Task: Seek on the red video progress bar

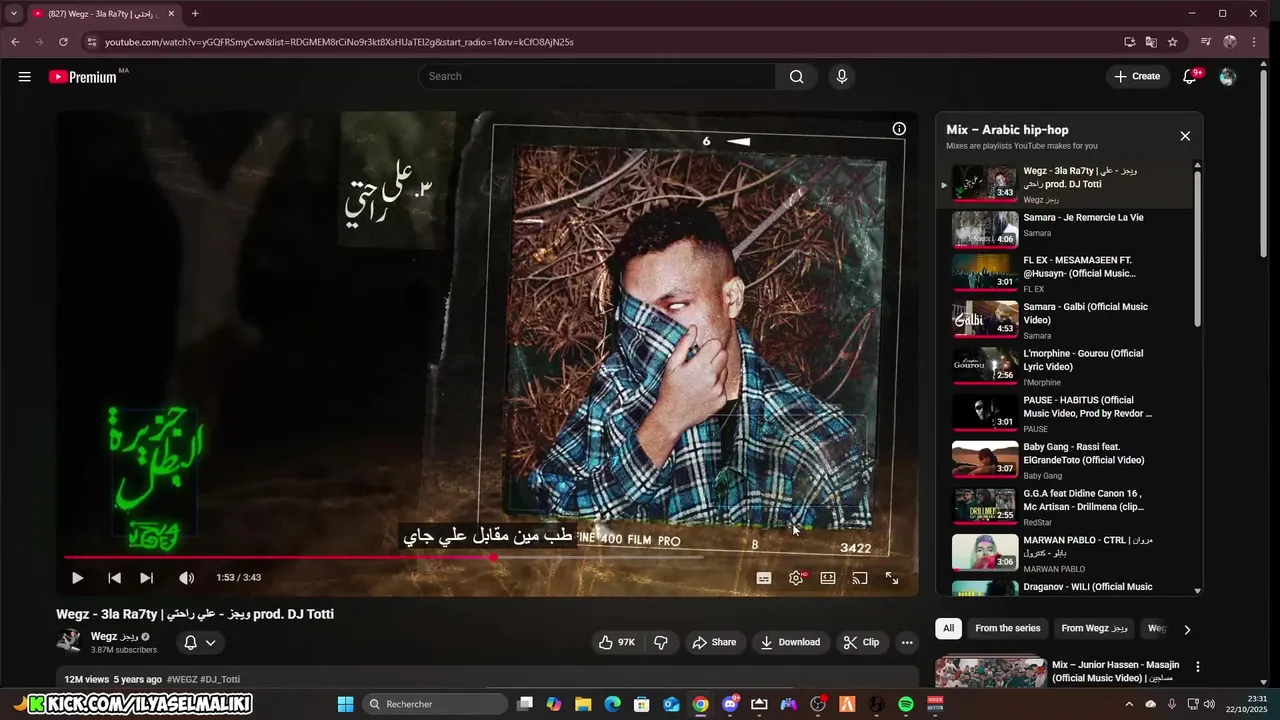Action: (486, 557)
